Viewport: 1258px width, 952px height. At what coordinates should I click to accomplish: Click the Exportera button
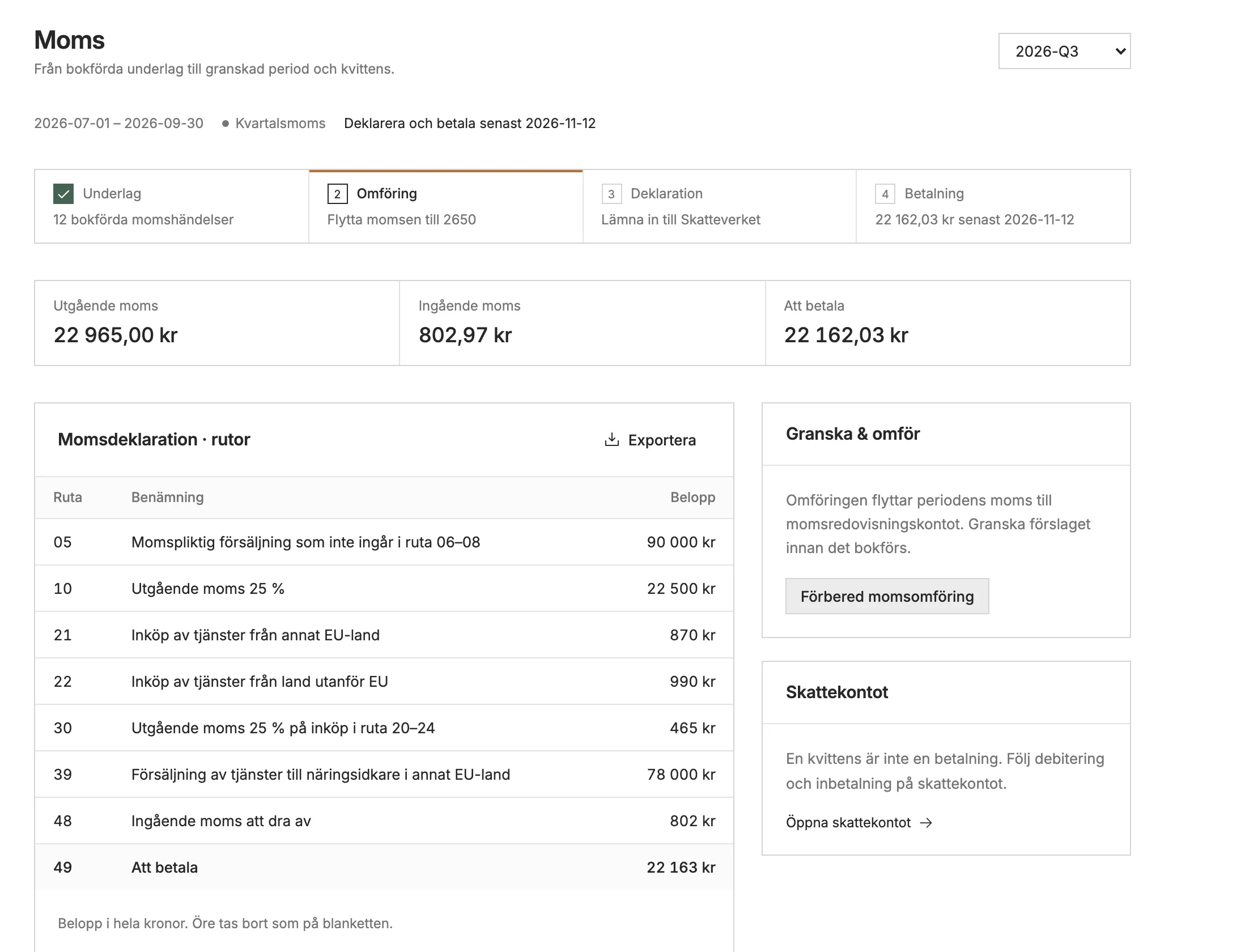650,440
